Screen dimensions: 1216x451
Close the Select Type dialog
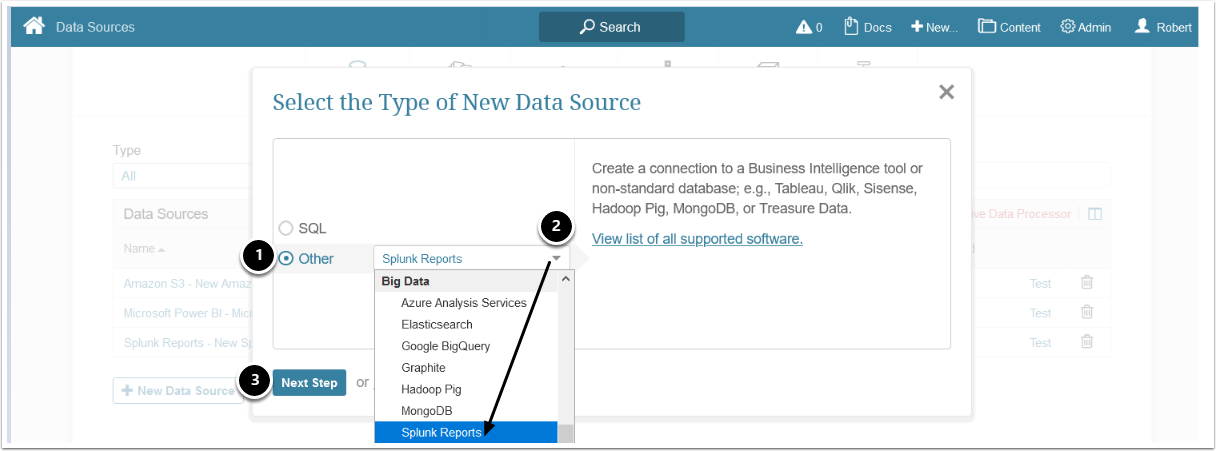click(946, 92)
